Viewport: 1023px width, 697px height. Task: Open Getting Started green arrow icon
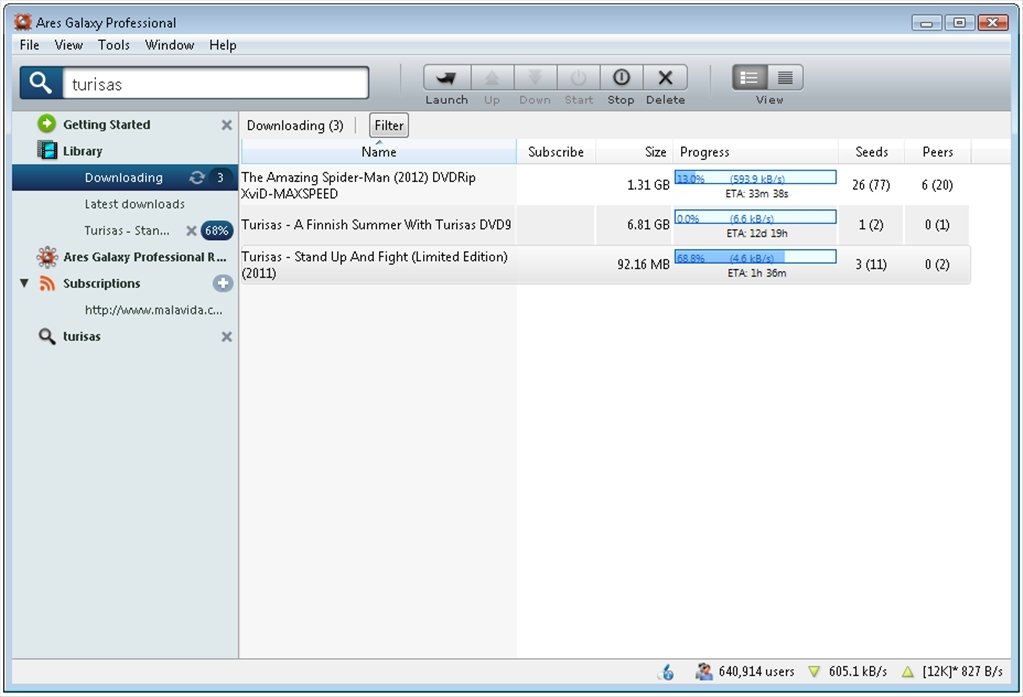[46, 123]
